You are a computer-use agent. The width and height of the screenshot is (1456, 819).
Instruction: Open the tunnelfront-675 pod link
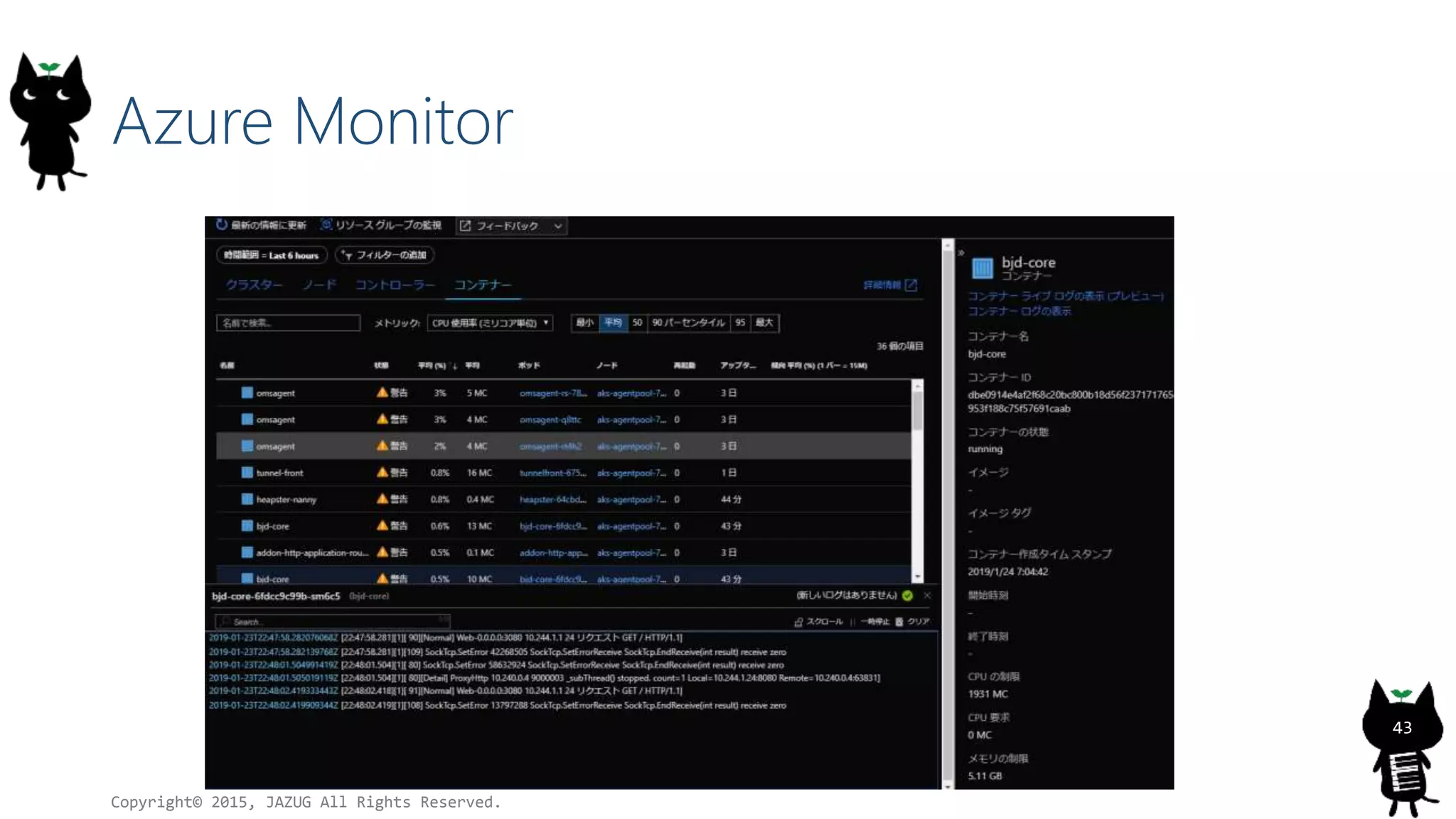pyautogui.click(x=553, y=473)
